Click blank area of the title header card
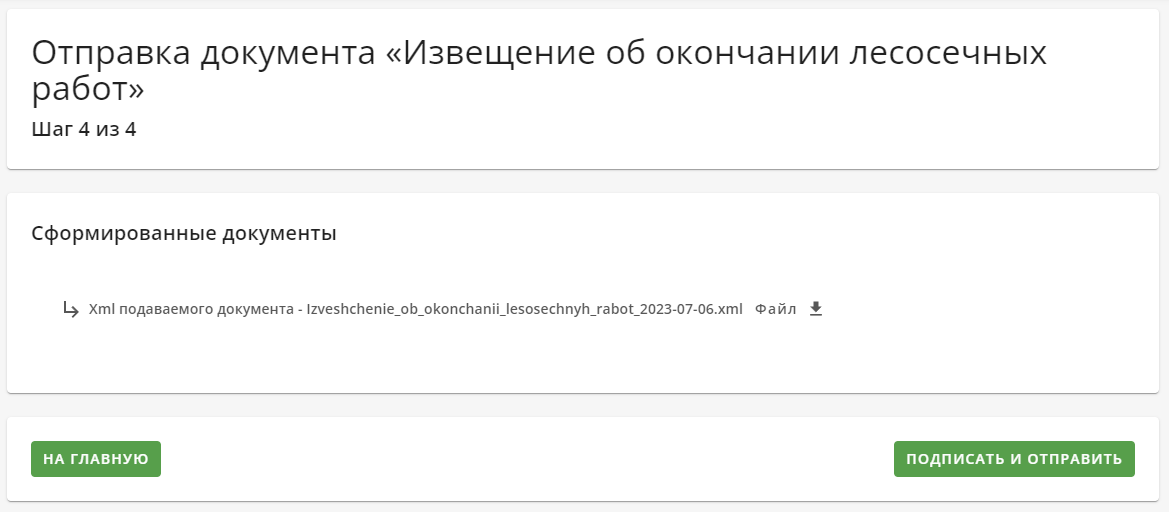This screenshot has width=1169, height=512. click(x=671, y=134)
